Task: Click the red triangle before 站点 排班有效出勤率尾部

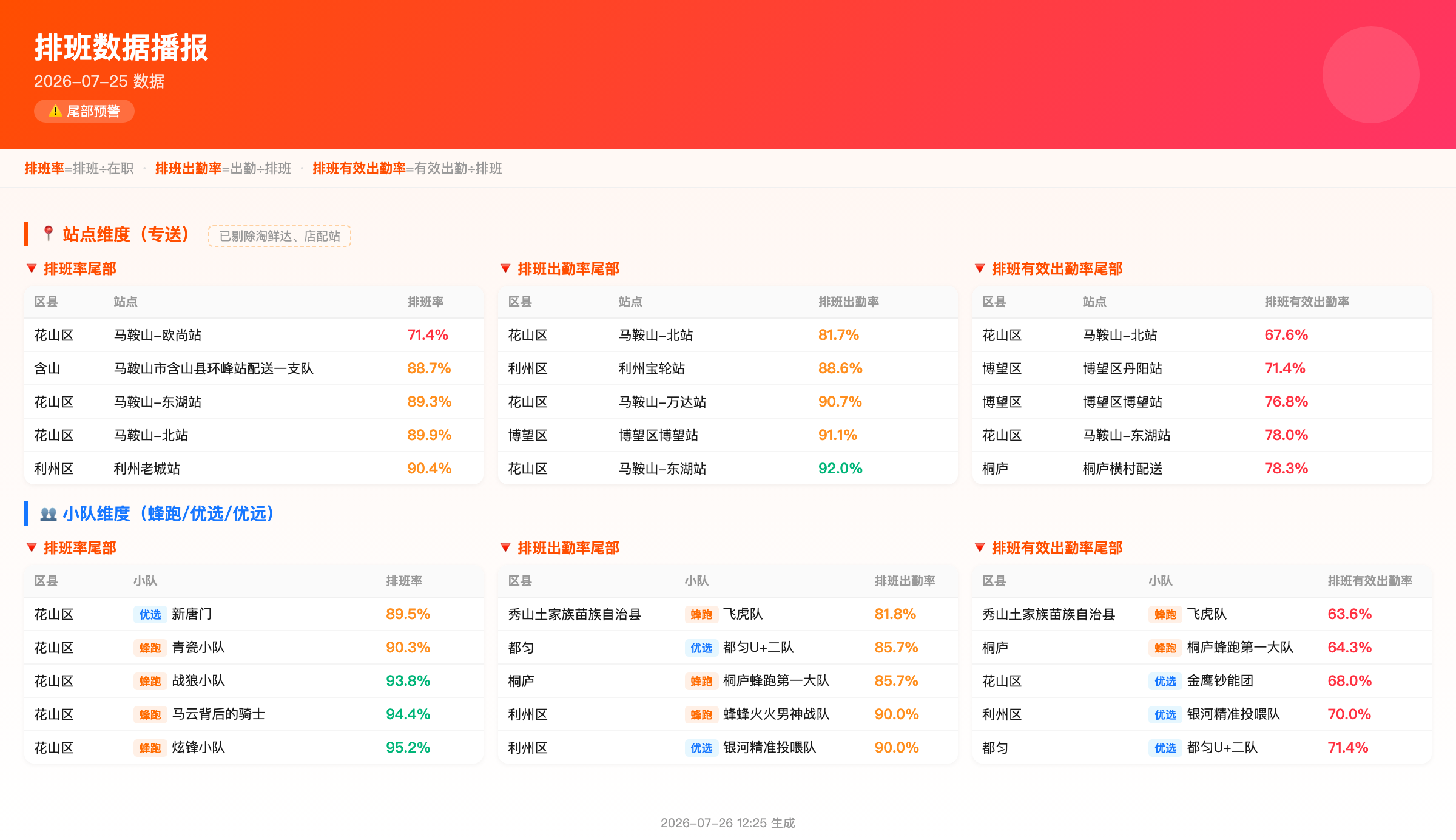Action: [980, 268]
